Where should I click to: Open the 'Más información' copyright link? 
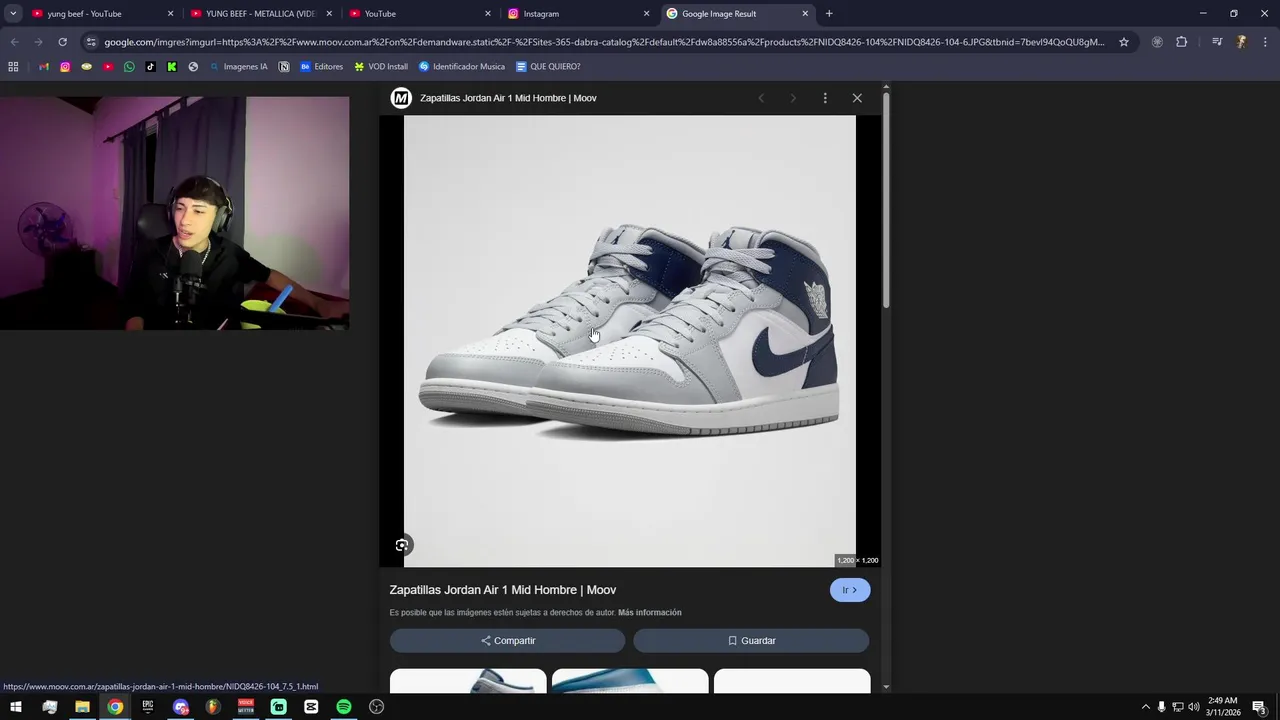tap(650, 613)
